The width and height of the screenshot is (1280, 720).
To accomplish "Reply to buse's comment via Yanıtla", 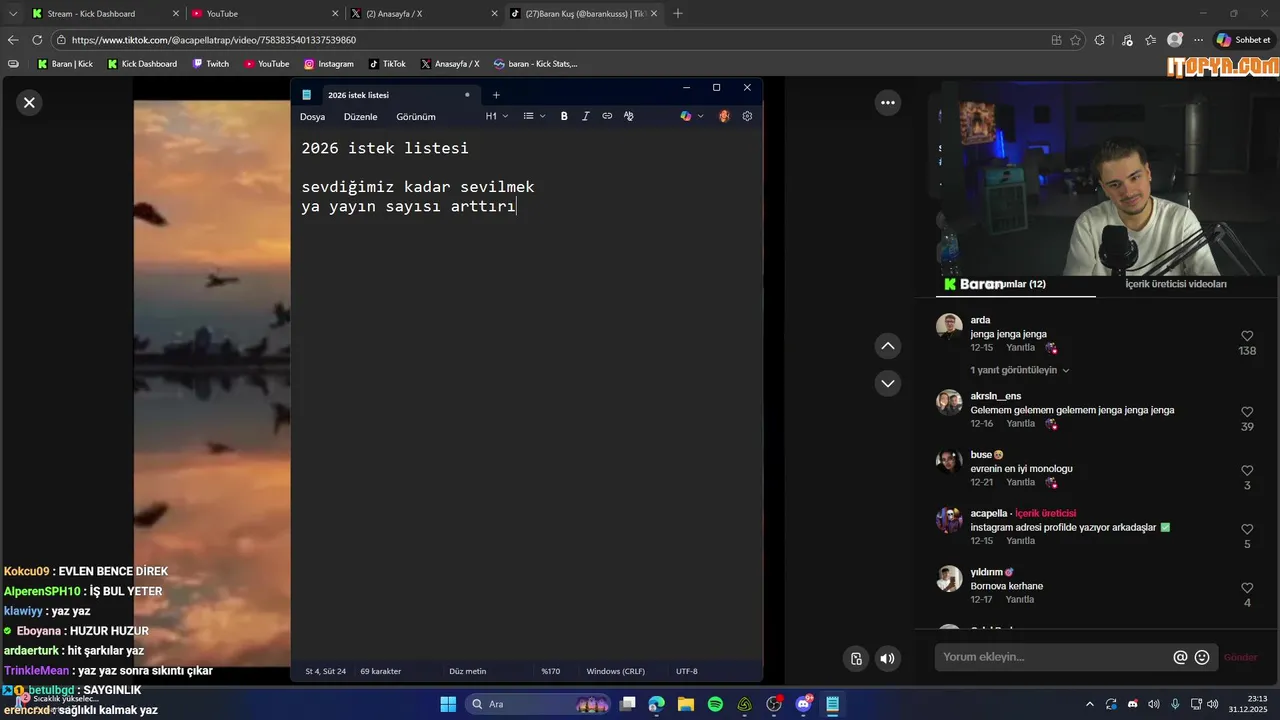I will (x=1020, y=482).
